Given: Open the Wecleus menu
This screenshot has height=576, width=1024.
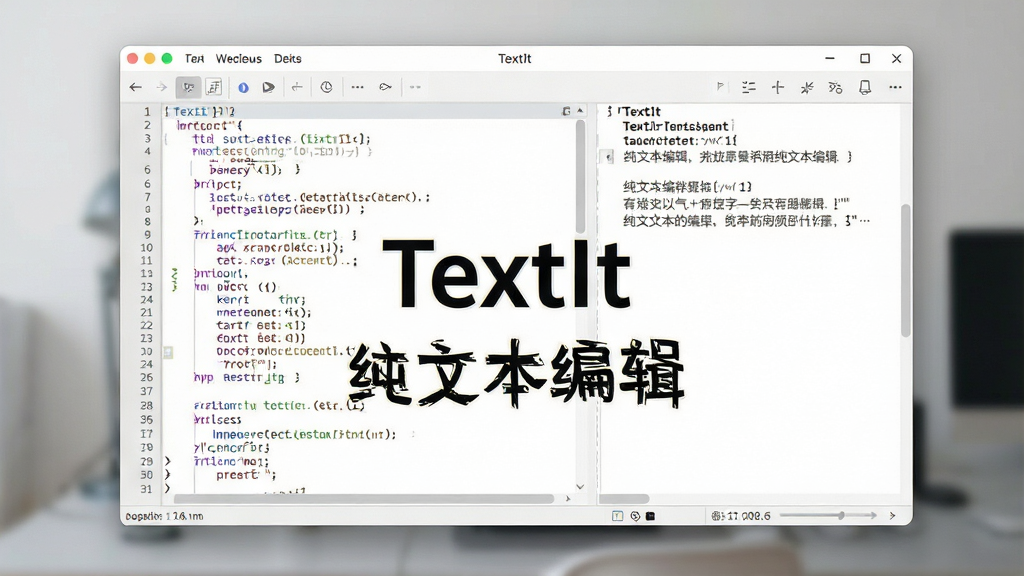Looking at the screenshot, I should (238, 59).
